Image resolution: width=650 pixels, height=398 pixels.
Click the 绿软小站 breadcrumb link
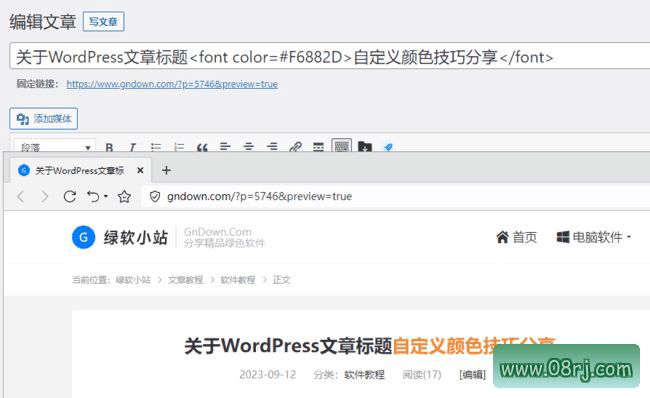[133, 280]
